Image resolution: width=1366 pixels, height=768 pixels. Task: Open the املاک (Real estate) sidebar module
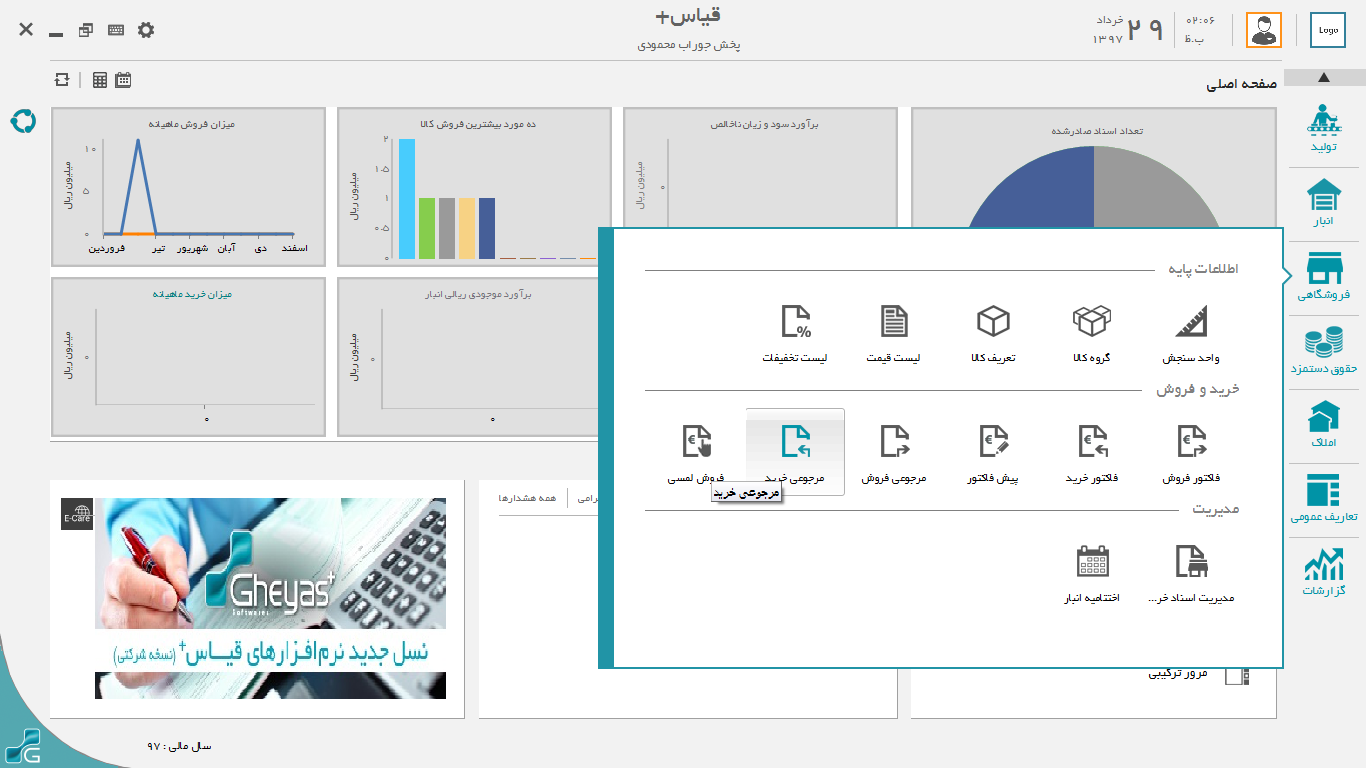click(1323, 425)
